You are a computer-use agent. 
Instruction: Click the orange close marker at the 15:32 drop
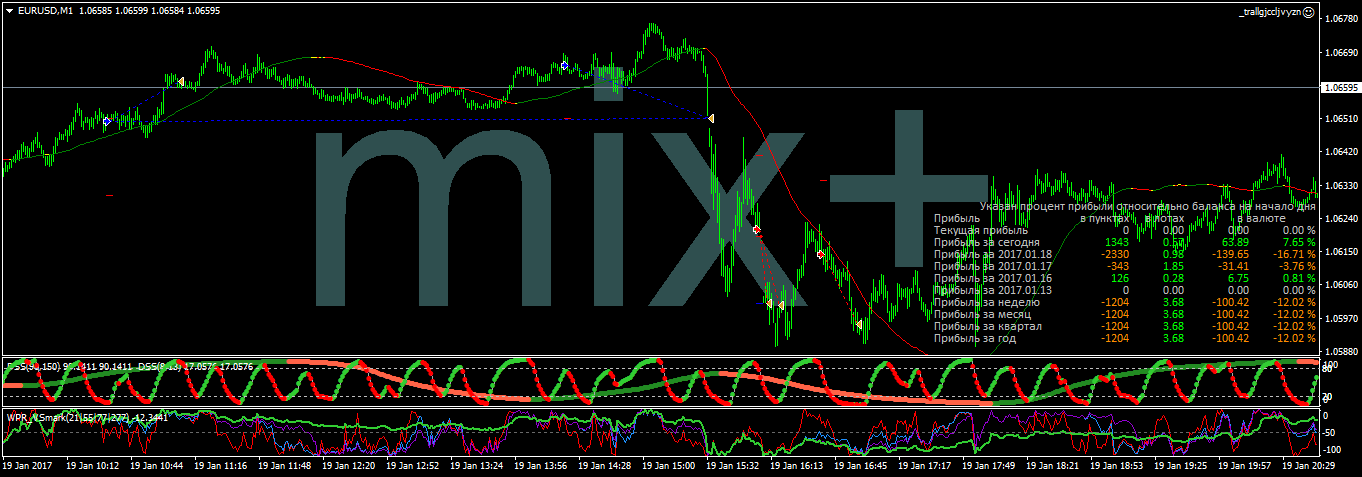(x=710, y=118)
